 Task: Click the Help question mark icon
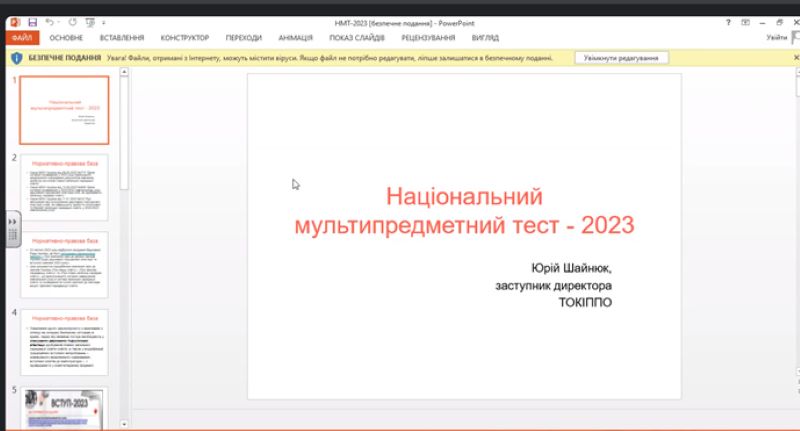(728, 22)
